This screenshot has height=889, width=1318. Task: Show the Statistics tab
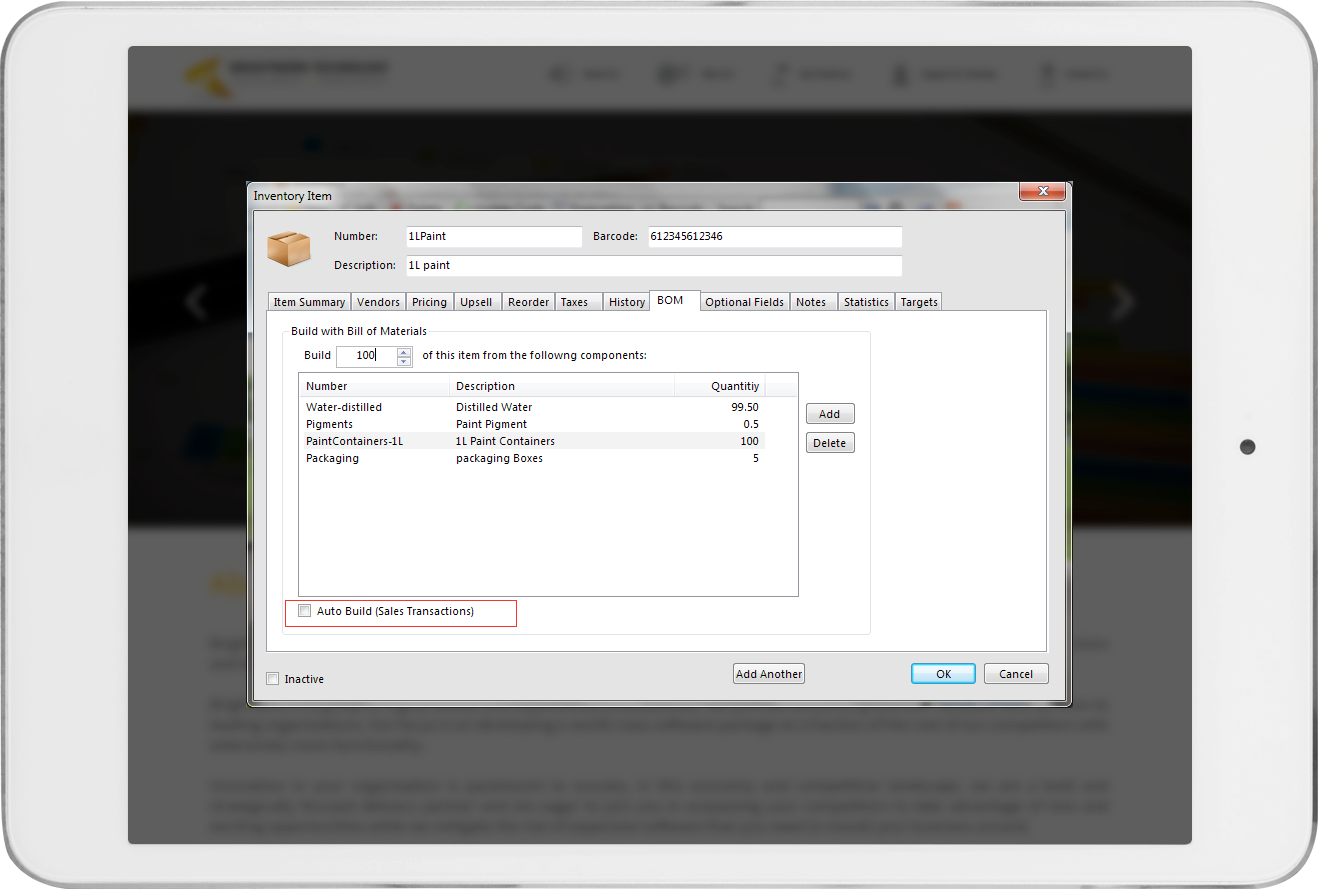click(866, 302)
